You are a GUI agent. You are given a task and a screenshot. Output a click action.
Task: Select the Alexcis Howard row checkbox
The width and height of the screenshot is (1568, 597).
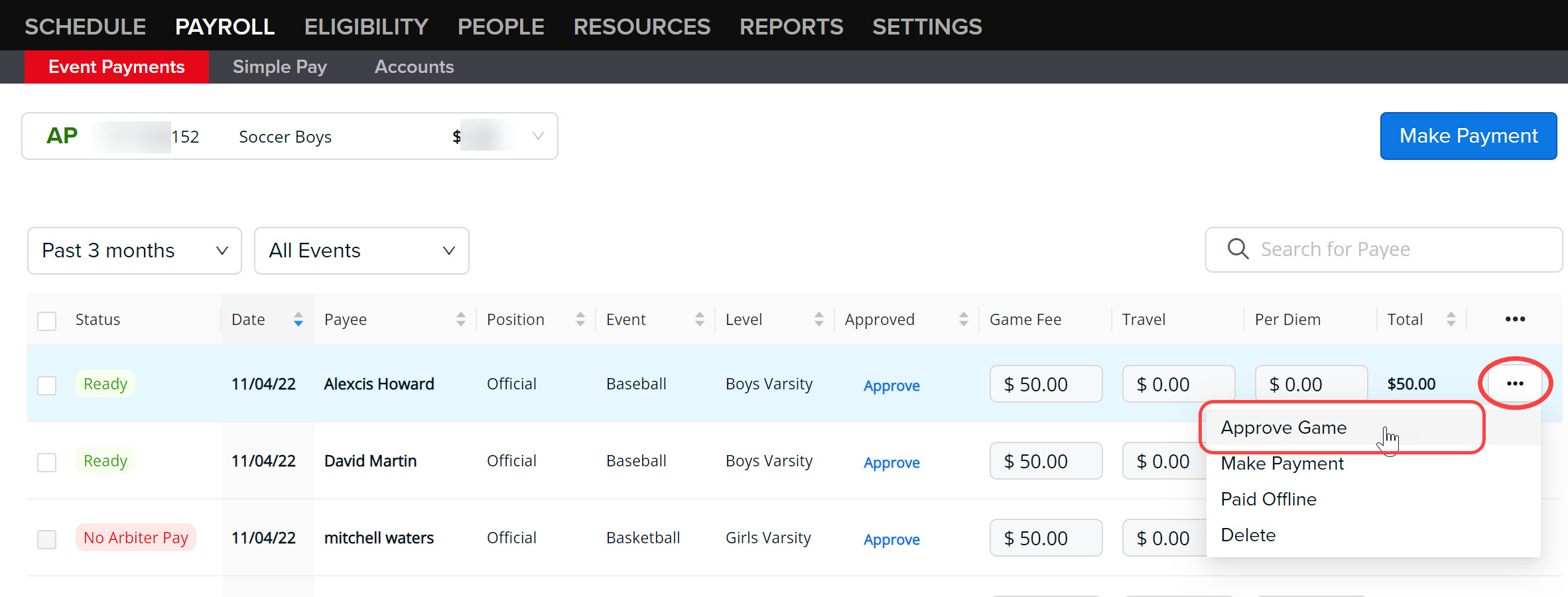[x=47, y=385]
